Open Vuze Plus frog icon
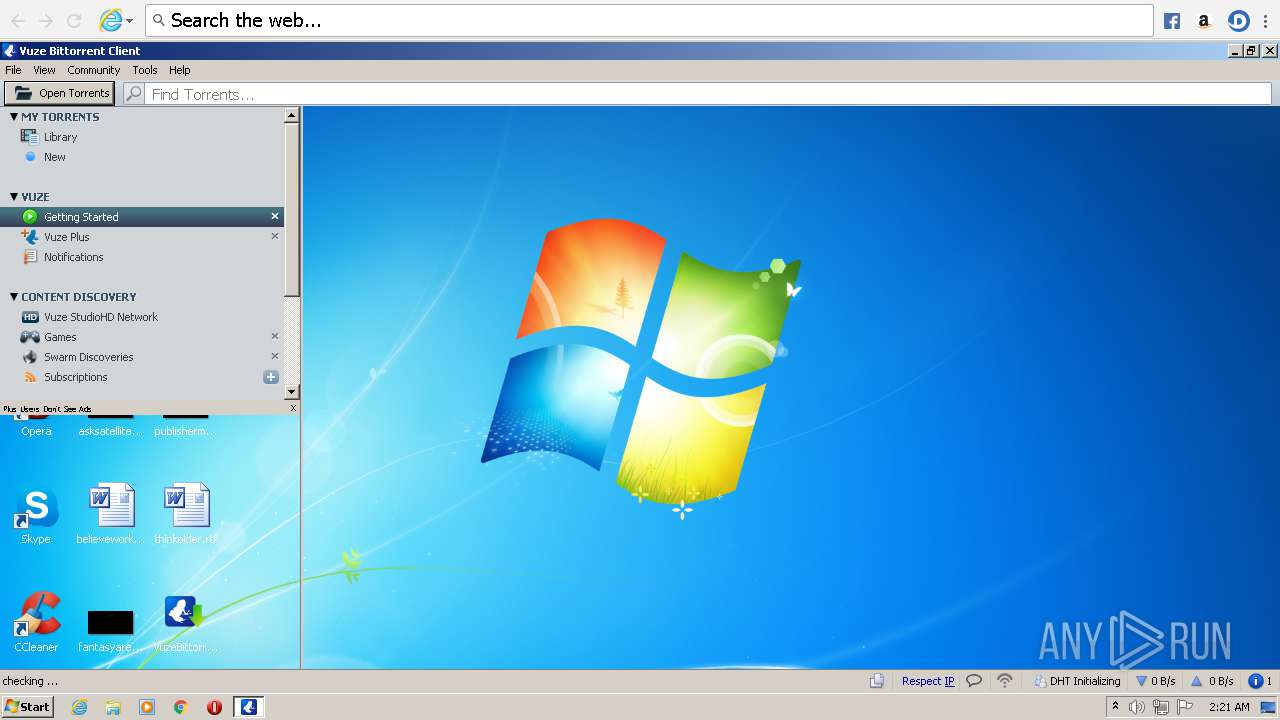 click(30, 237)
